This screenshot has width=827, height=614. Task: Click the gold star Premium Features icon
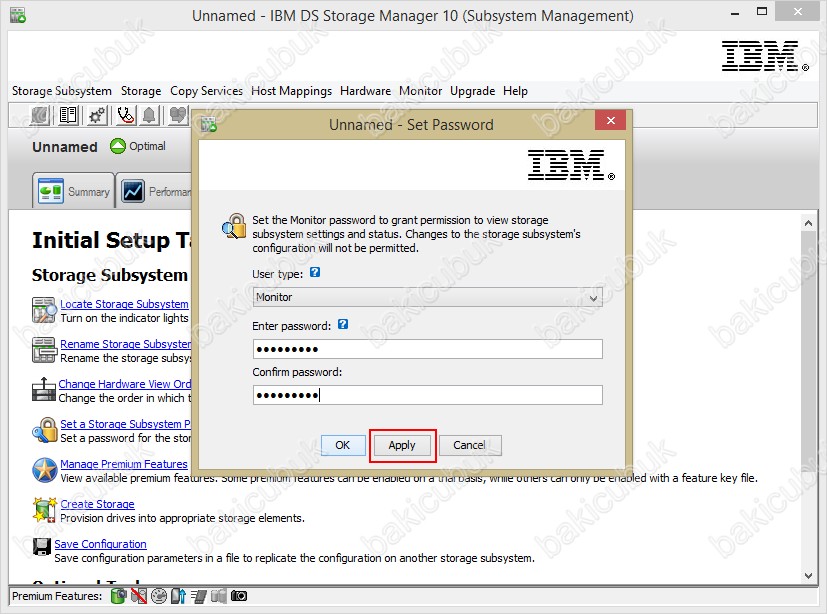(x=44, y=470)
